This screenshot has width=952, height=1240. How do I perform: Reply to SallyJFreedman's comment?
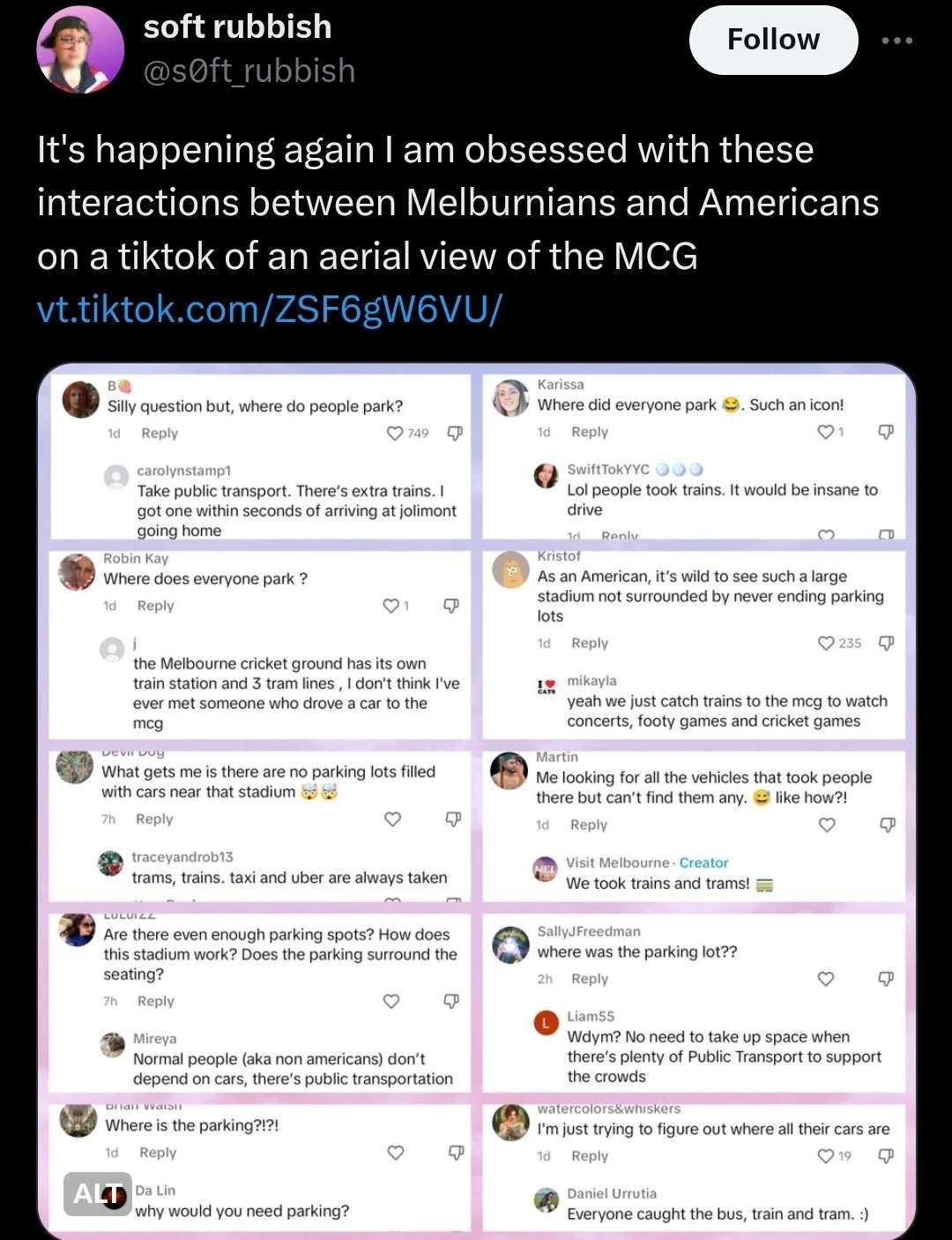coord(590,979)
